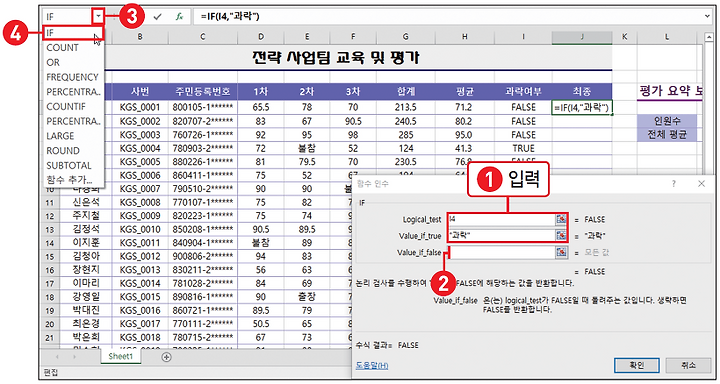Cancel dialog with 취소 button
Viewport: 720px width, 384px height.
(x=688, y=366)
